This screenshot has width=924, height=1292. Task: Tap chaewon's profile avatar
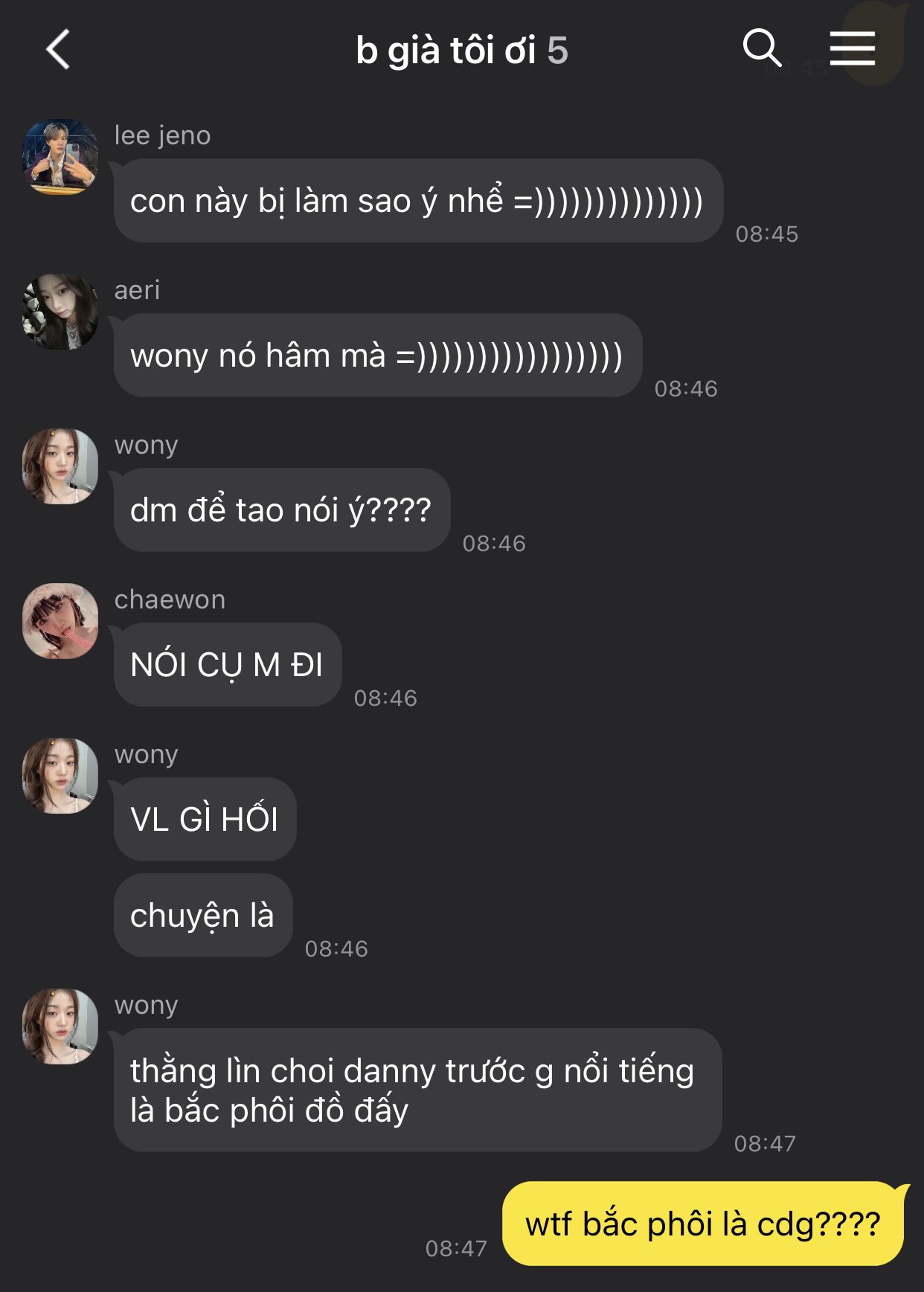tap(60, 621)
